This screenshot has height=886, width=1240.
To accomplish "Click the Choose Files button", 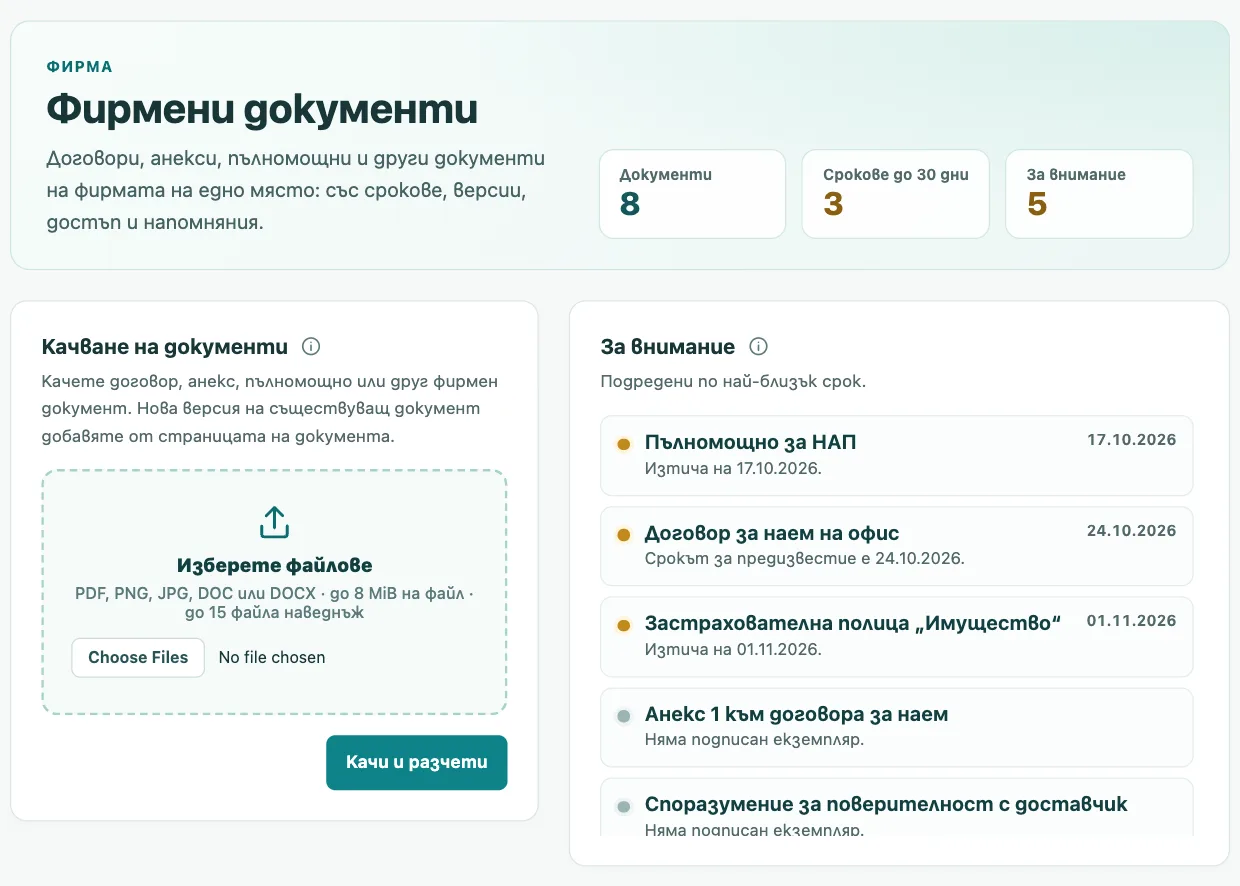I will (138, 658).
